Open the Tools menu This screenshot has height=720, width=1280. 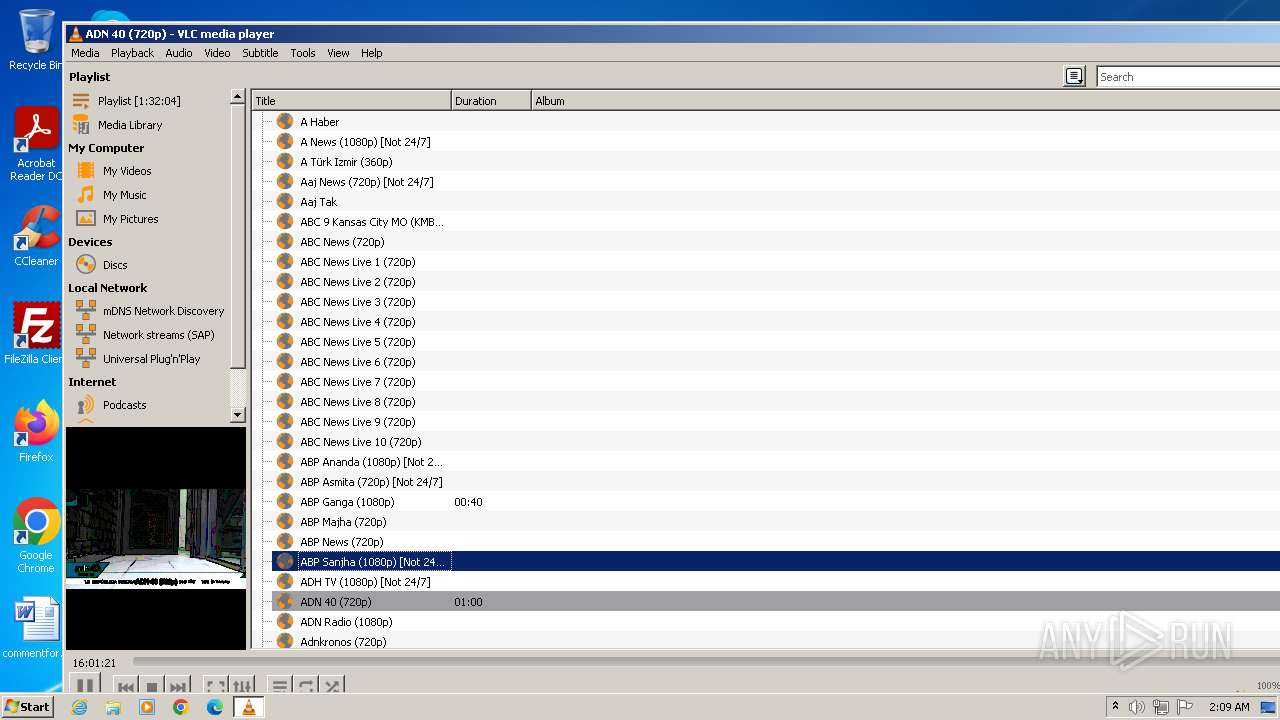[x=303, y=53]
